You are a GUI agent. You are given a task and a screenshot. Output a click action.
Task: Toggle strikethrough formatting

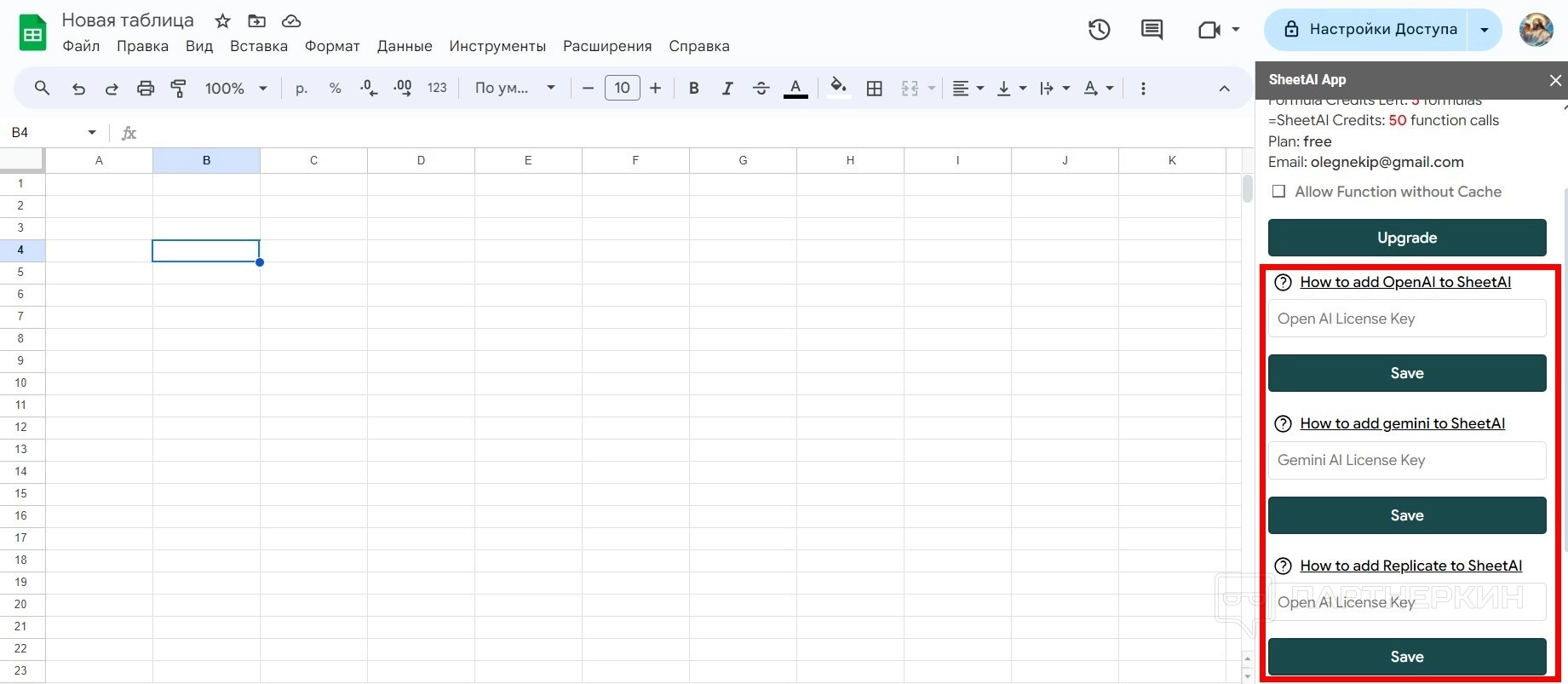(x=761, y=88)
